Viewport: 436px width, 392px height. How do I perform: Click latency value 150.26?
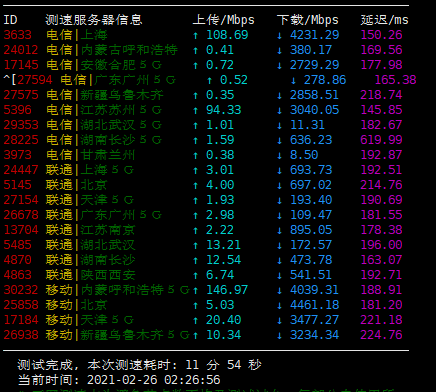[381, 35]
